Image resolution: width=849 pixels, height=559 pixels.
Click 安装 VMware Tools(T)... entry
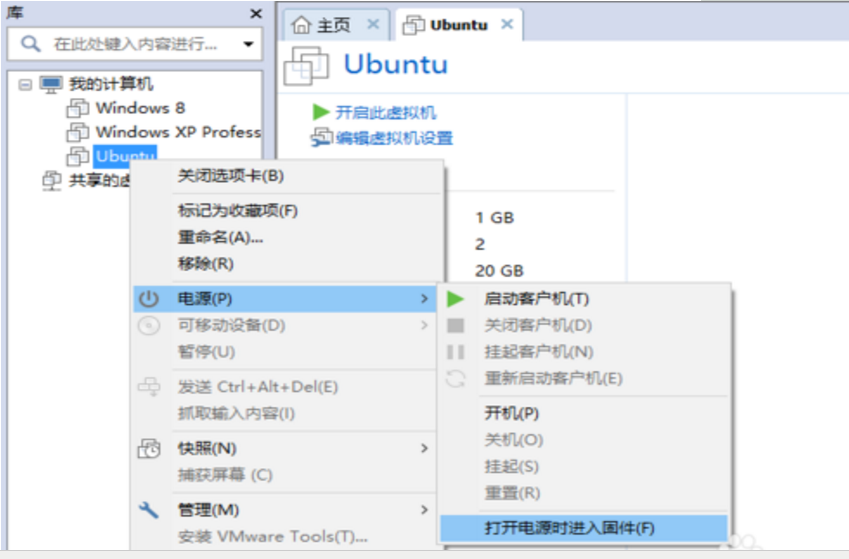[x=272, y=536]
